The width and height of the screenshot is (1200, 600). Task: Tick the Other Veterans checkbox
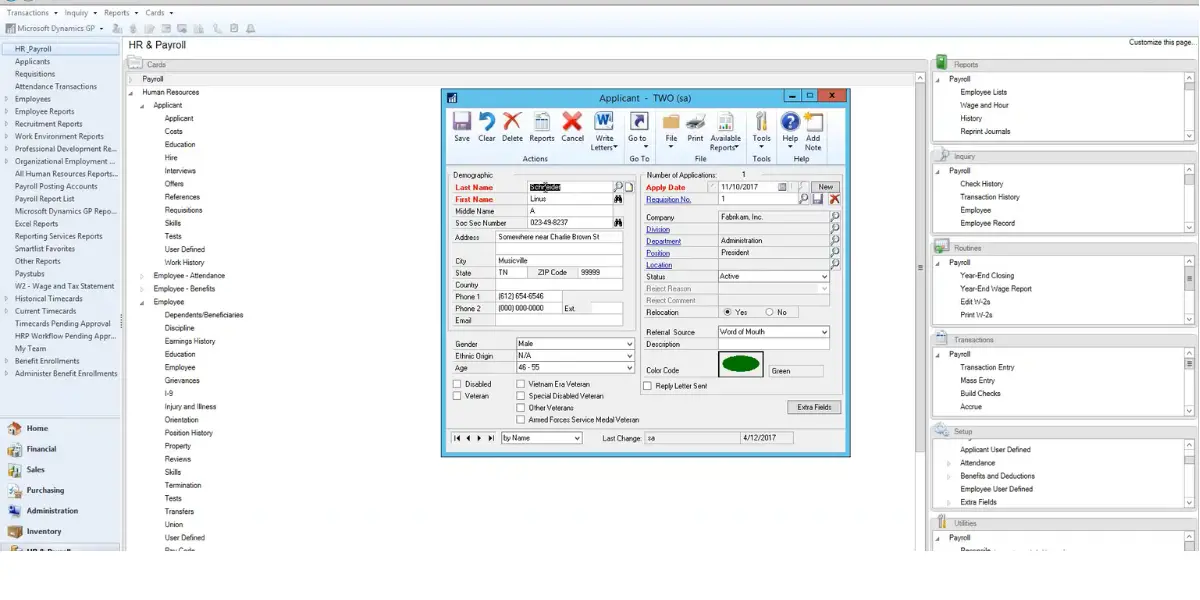coord(520,408)
